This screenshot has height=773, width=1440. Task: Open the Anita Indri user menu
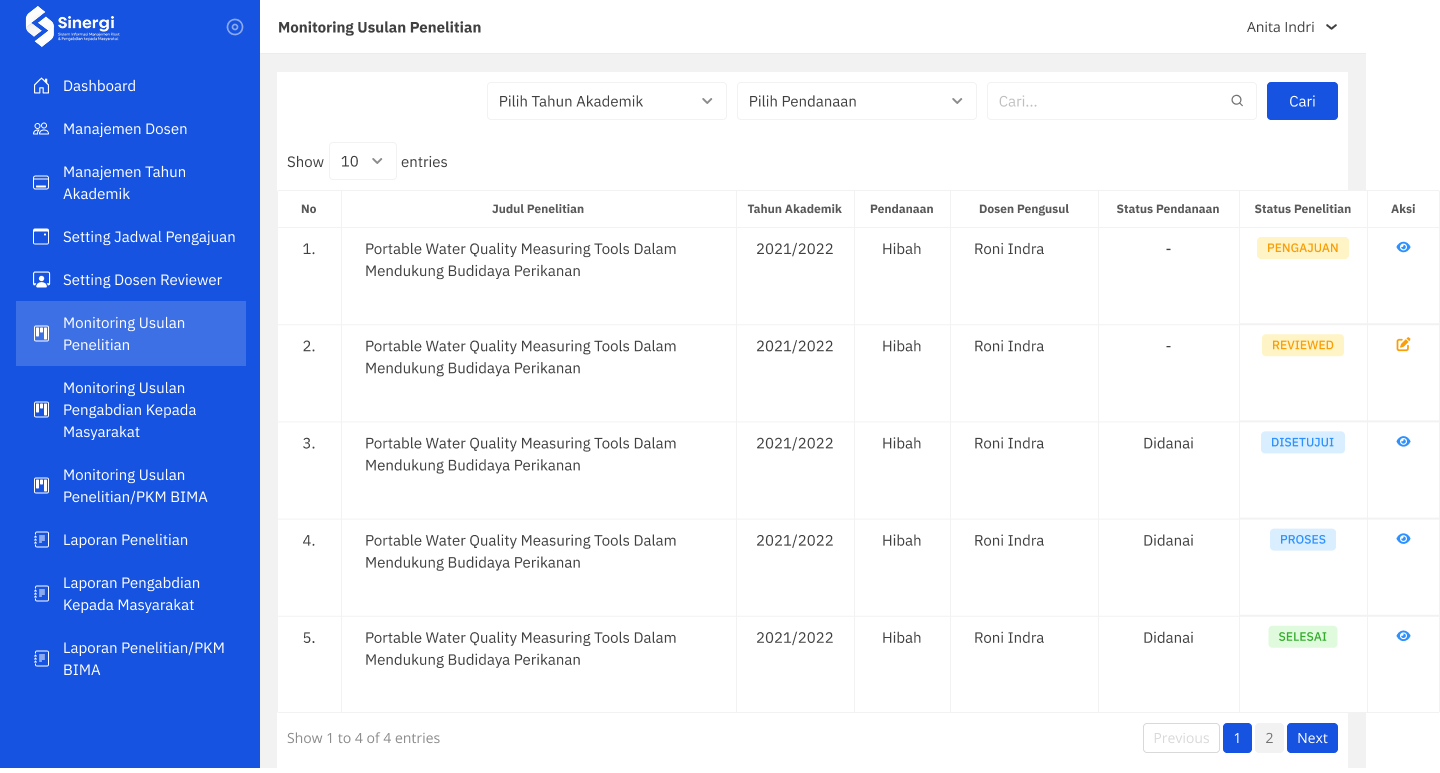click(1292, 27)
